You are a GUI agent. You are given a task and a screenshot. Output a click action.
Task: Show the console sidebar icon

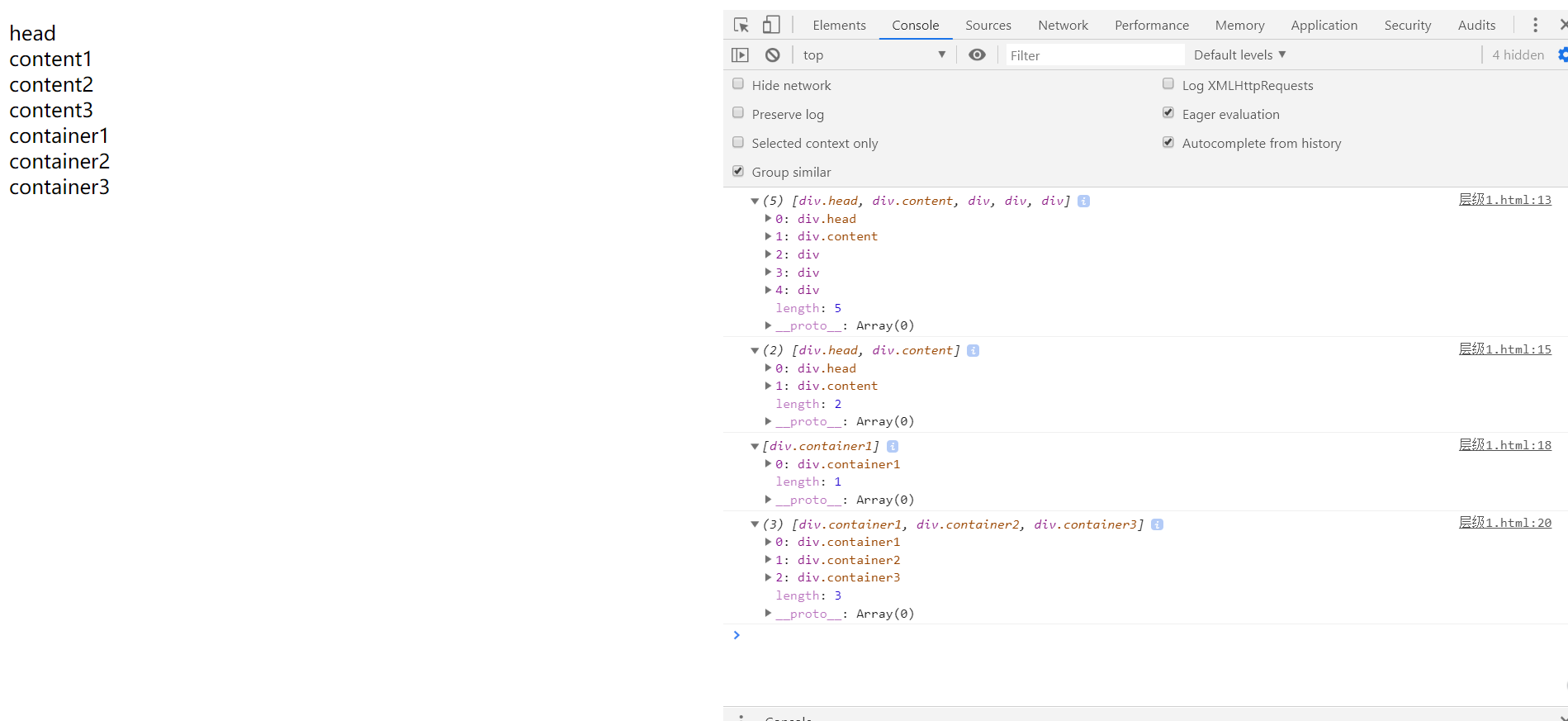click(740, 55)
